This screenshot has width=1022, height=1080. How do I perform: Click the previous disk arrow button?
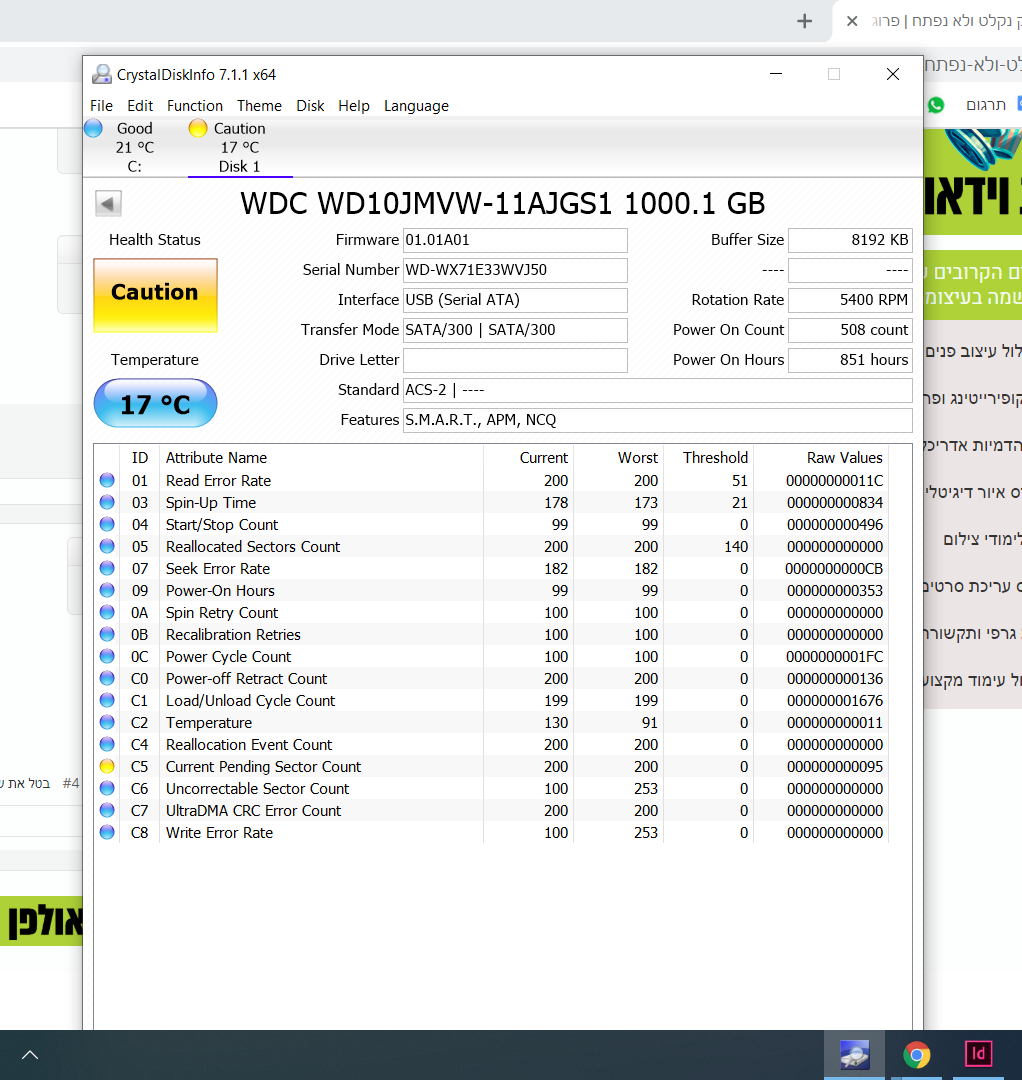click(108, 203)
